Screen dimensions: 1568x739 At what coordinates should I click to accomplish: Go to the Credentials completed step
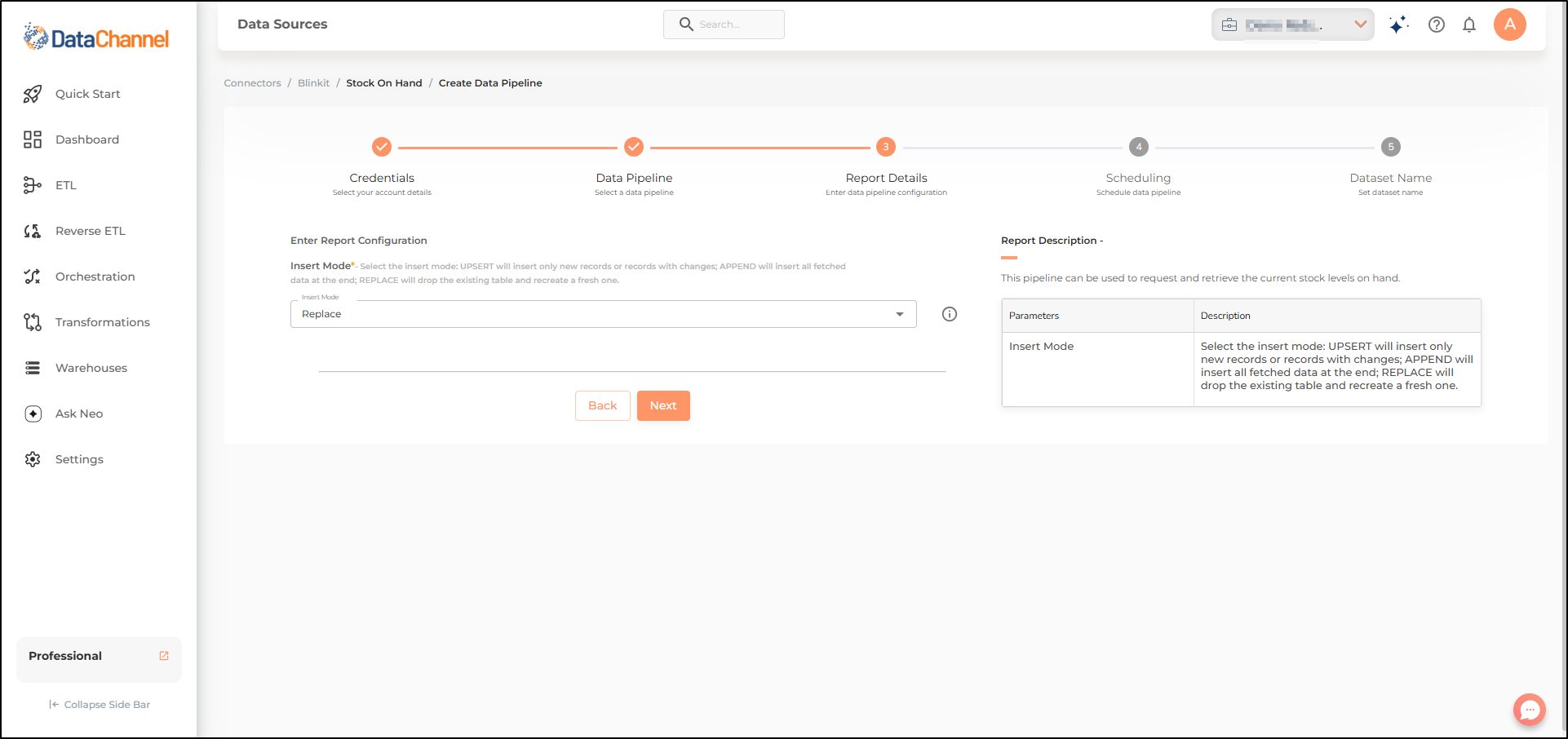[382, 147]
